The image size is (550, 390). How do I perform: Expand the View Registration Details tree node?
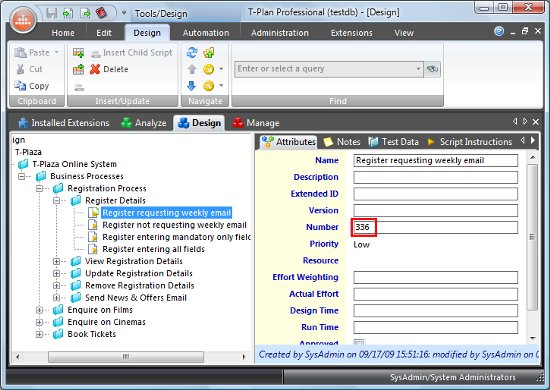pos(56,261)
